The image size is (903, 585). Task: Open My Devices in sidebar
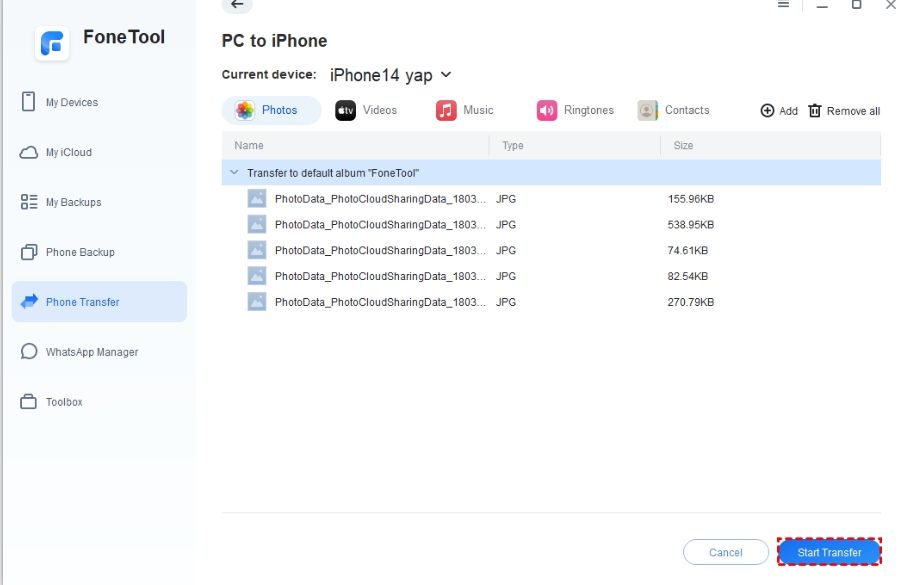click(71, 102)
